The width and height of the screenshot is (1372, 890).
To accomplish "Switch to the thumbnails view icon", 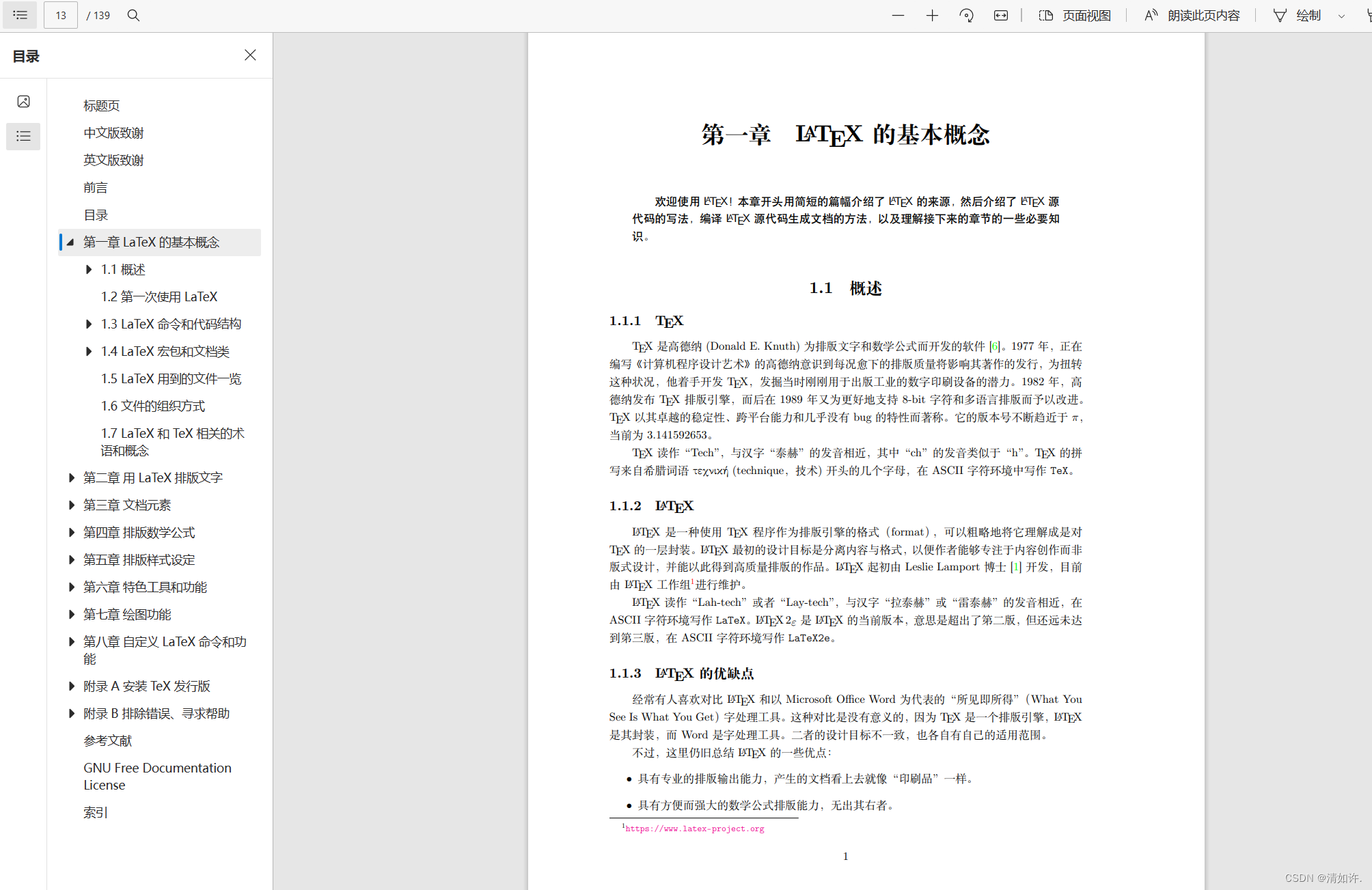I will (23, 102).
